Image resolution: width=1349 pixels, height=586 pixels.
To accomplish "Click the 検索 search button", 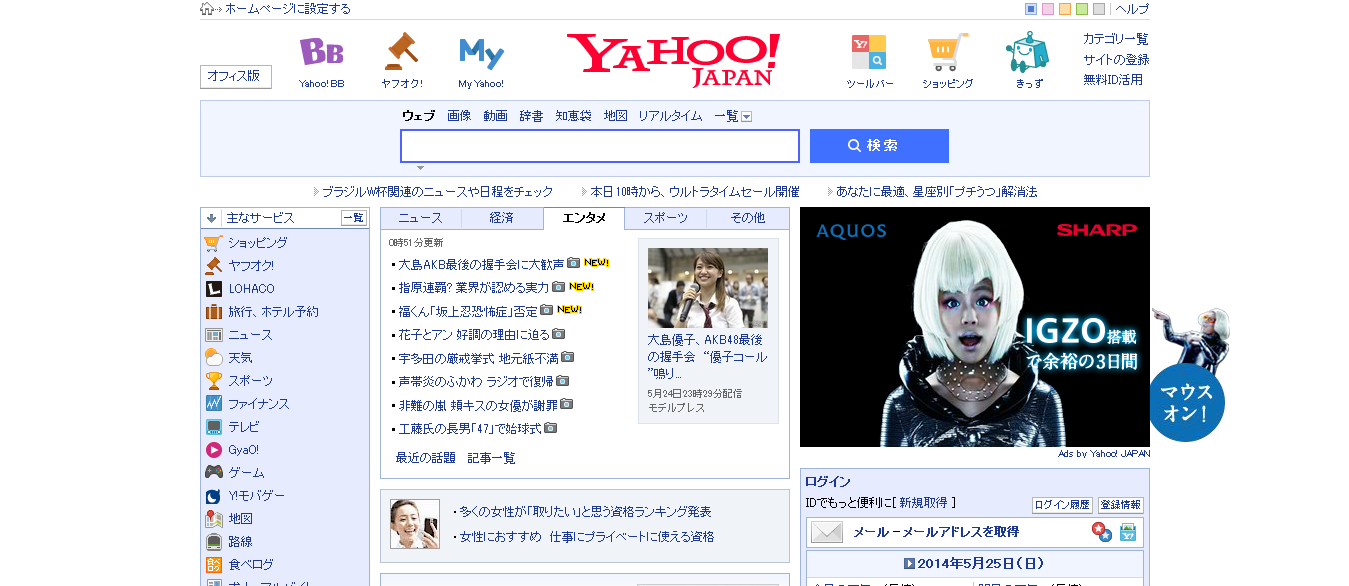I will [x=879, y=146].
